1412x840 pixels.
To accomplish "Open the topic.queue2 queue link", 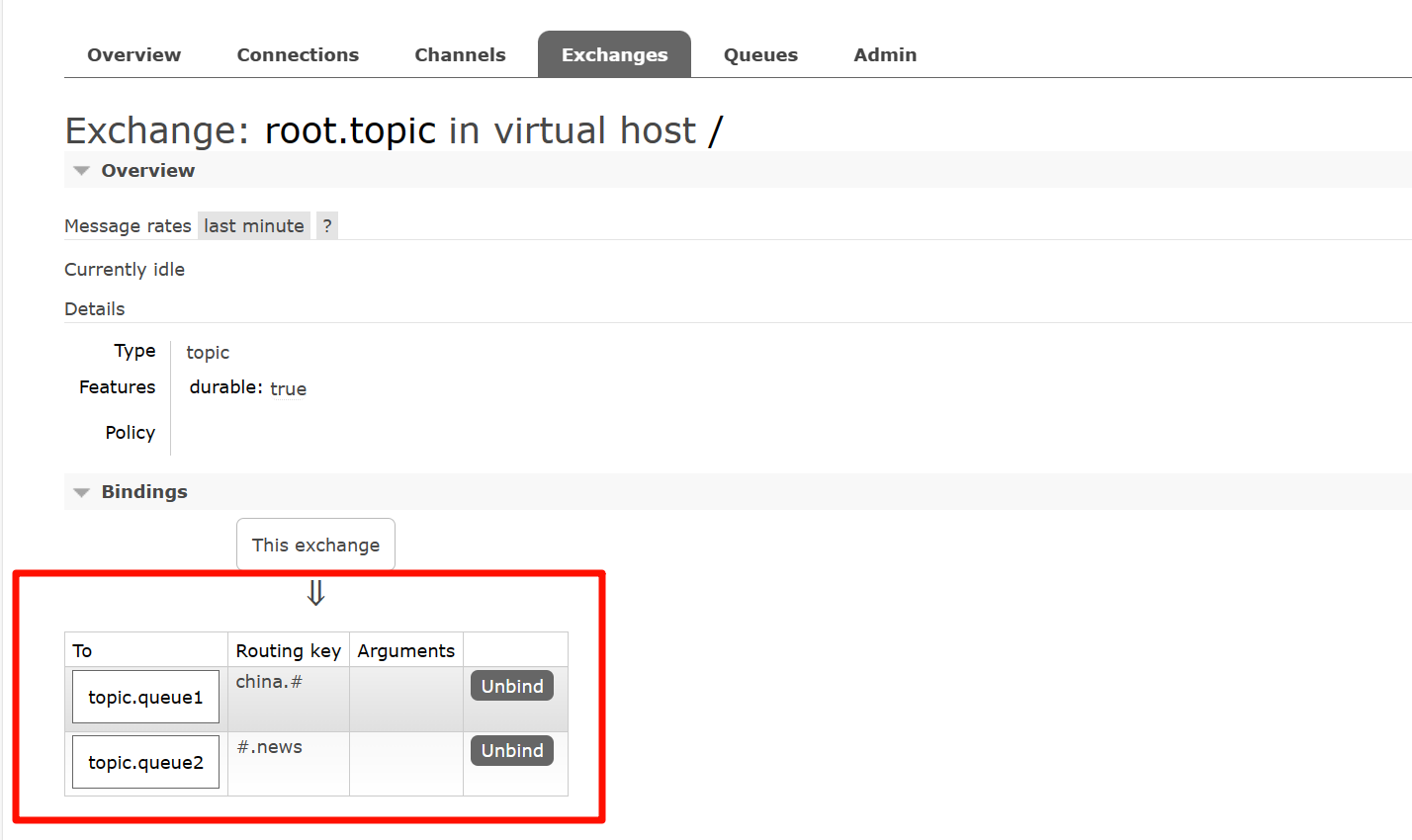I will pyautogui.click(x=145, y=763).
